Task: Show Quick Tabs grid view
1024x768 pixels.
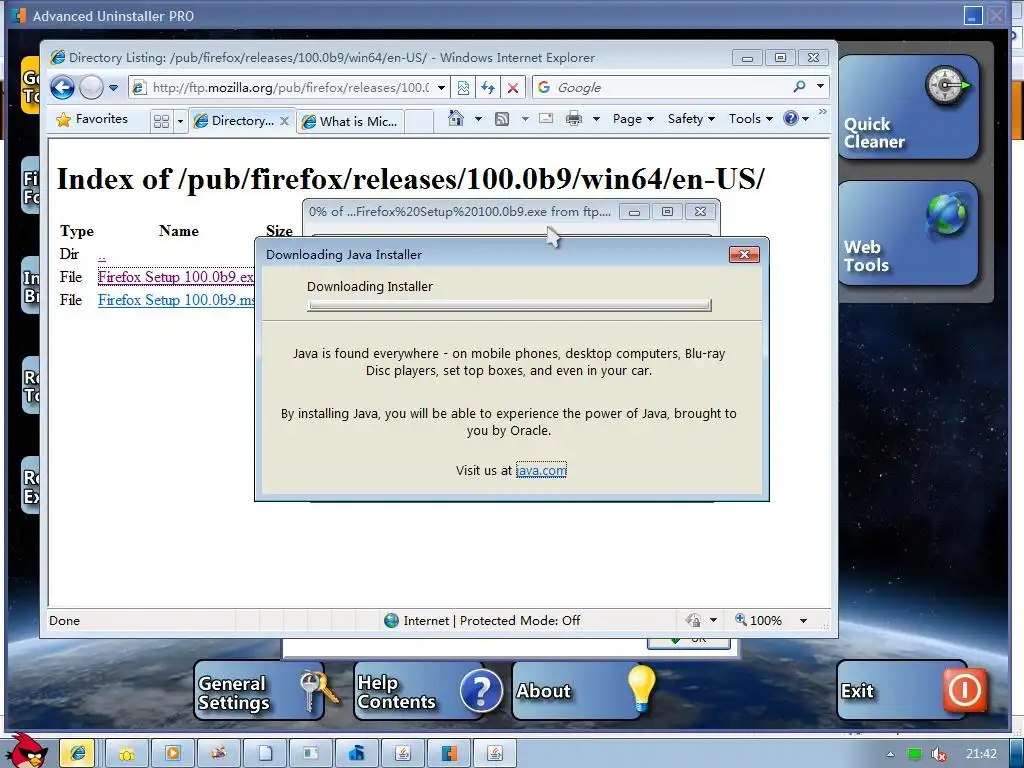Action: (161, 121)
